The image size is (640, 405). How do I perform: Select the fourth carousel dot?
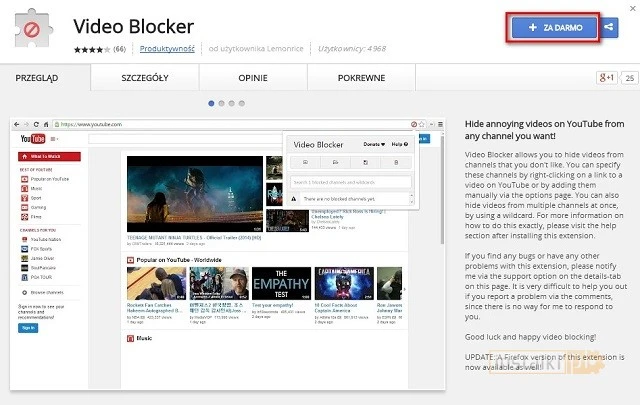pyautogui.click(x=242, y=103)
